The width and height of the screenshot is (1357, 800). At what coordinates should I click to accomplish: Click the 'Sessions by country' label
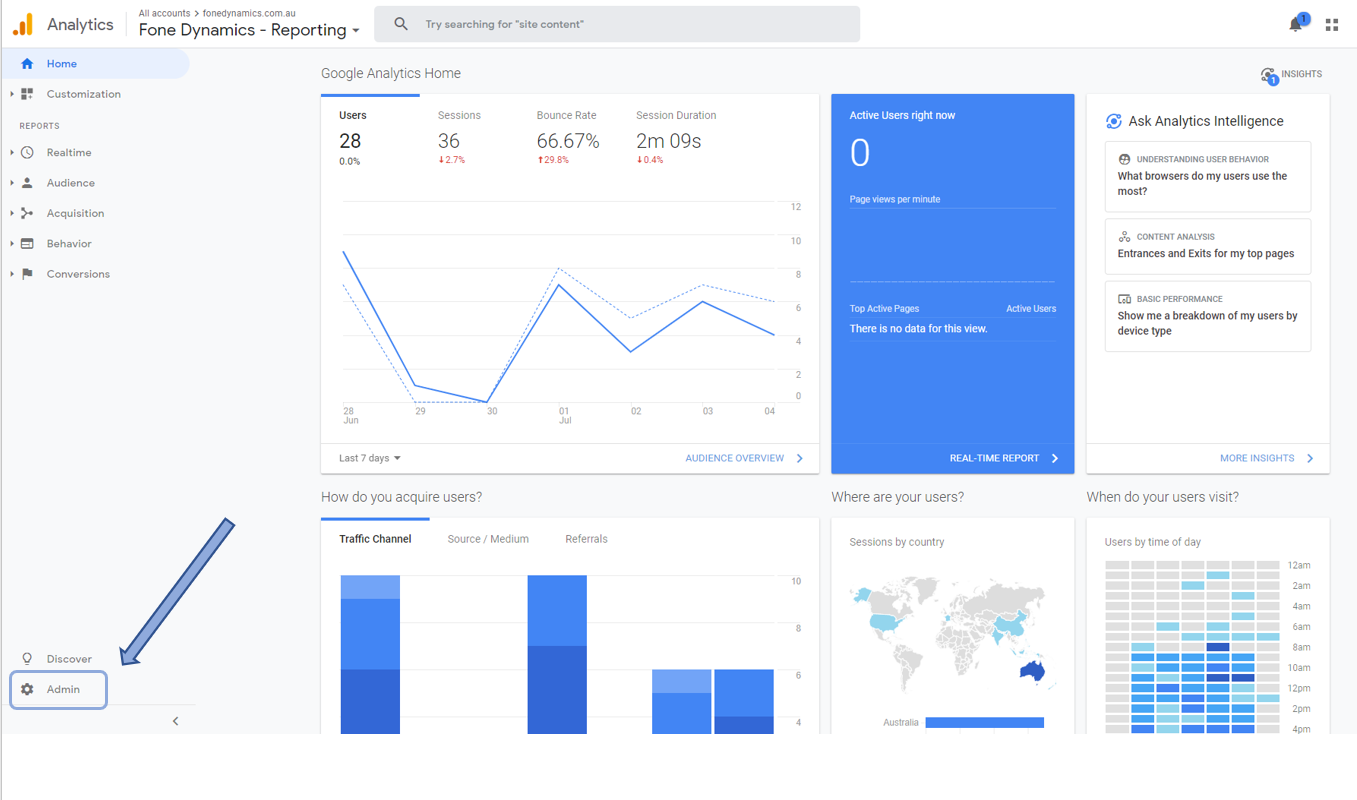(x=897, y=542)
